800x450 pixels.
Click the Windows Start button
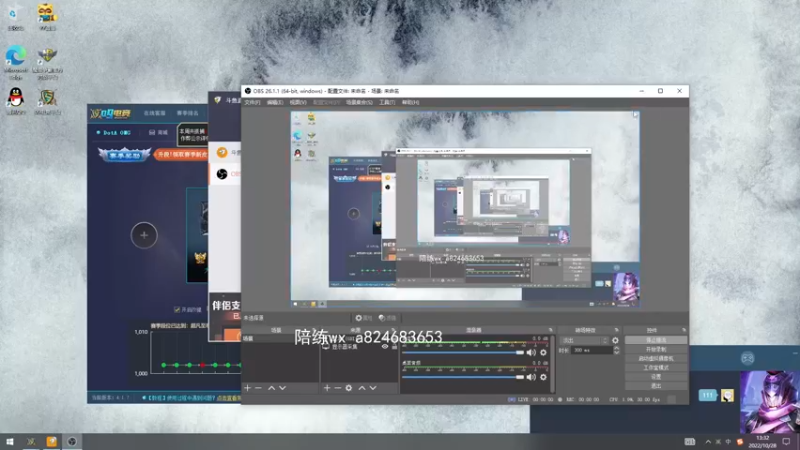coord(10,442)
